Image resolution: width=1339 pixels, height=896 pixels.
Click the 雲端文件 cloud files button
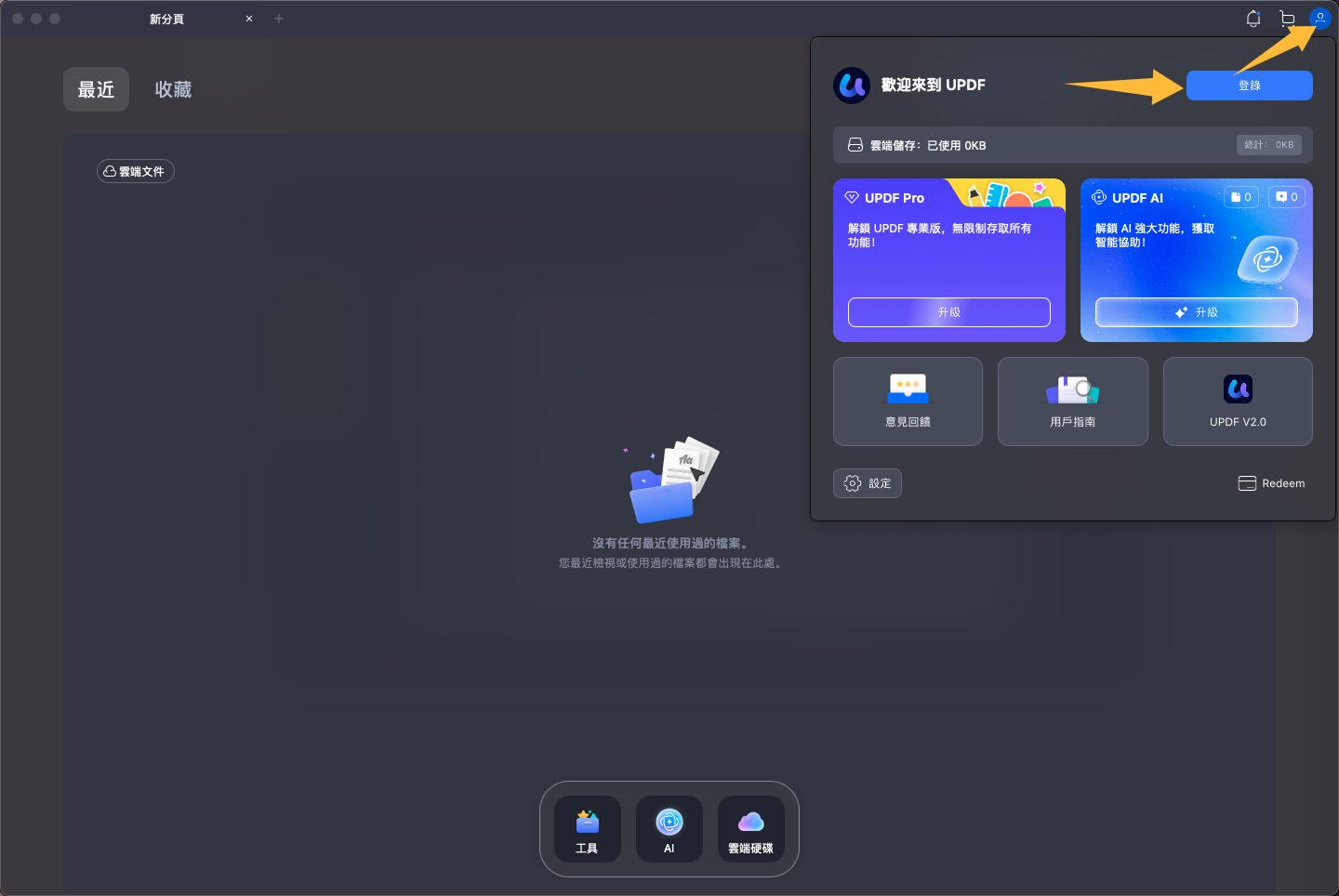[136, 171]
